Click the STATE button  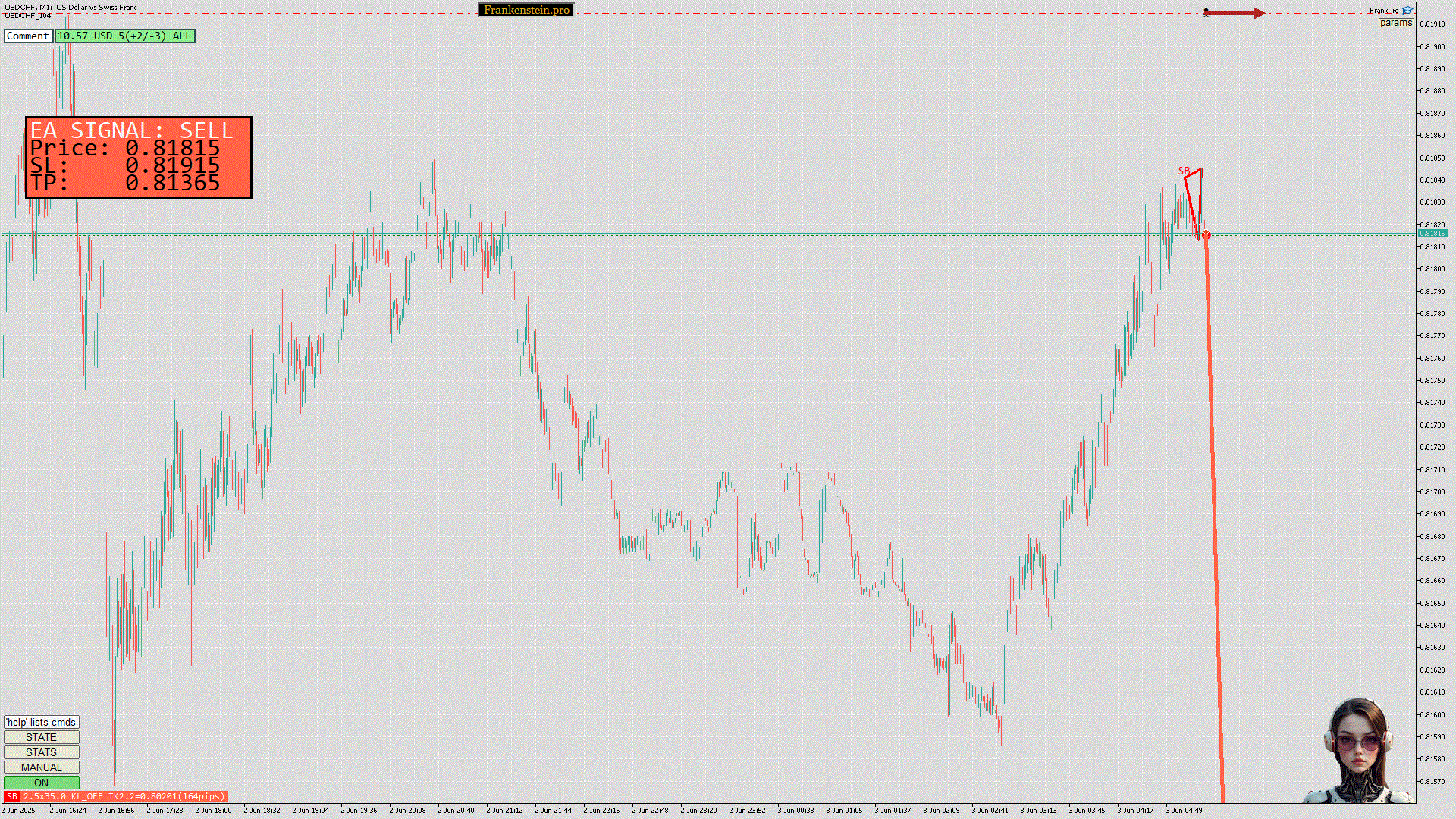41,737
